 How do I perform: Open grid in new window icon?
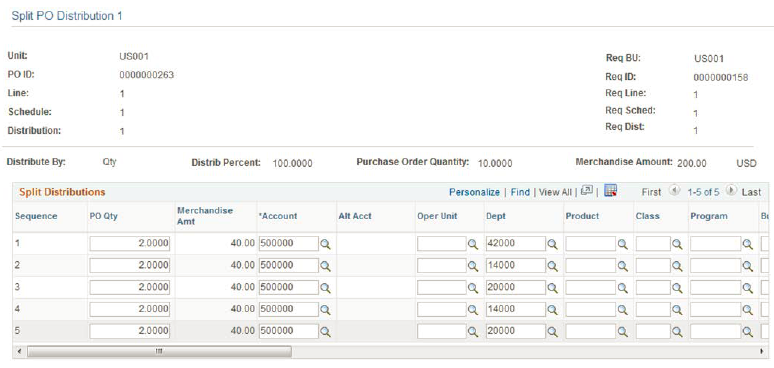tap(587, 191)
